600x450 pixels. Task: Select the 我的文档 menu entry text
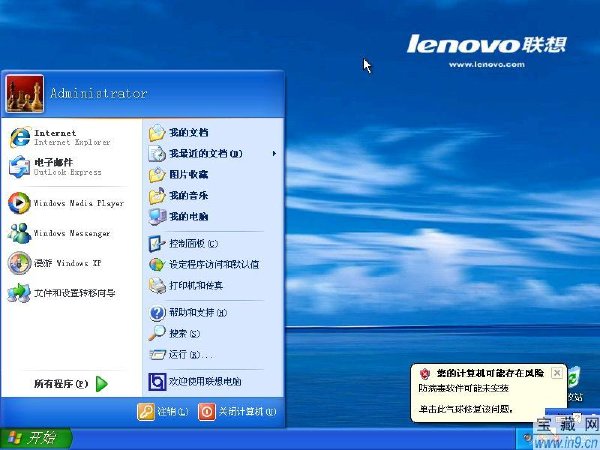[x=189, y=133]
